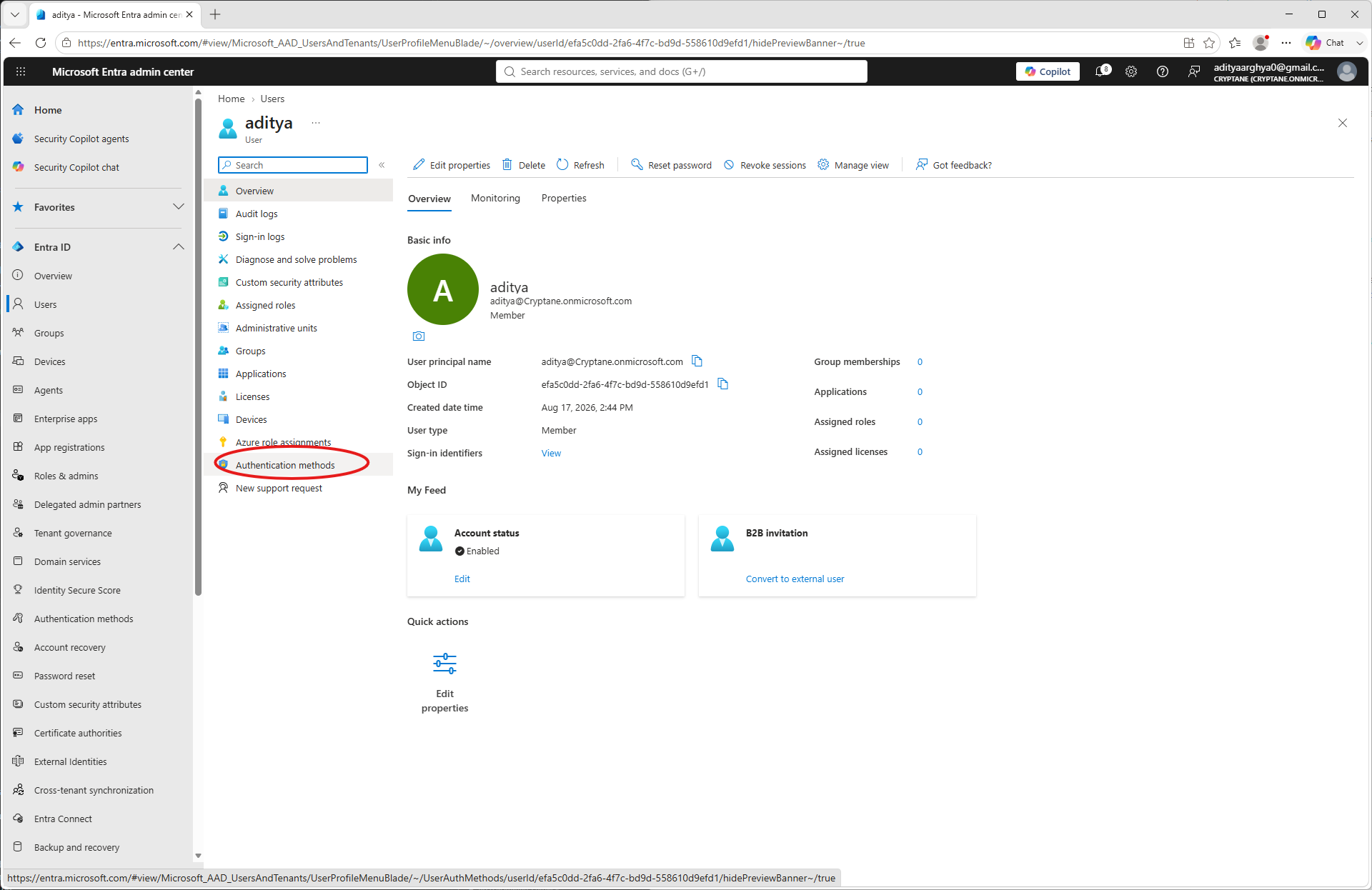Click Edit link under Account status
Screen dimensions: 1372x890
tap(462, 579)
